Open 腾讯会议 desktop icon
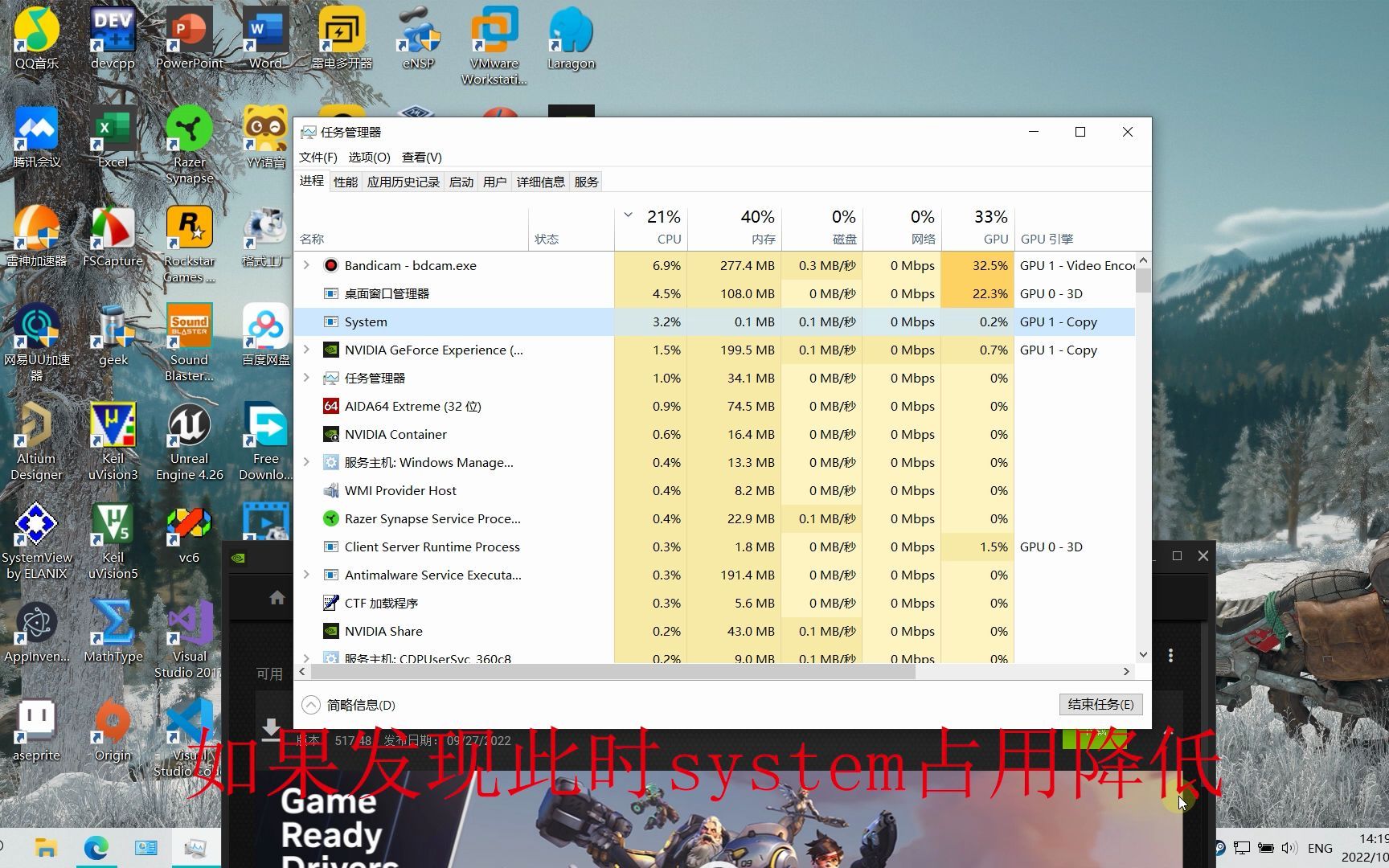1389x868 pixels. [36, 137]
